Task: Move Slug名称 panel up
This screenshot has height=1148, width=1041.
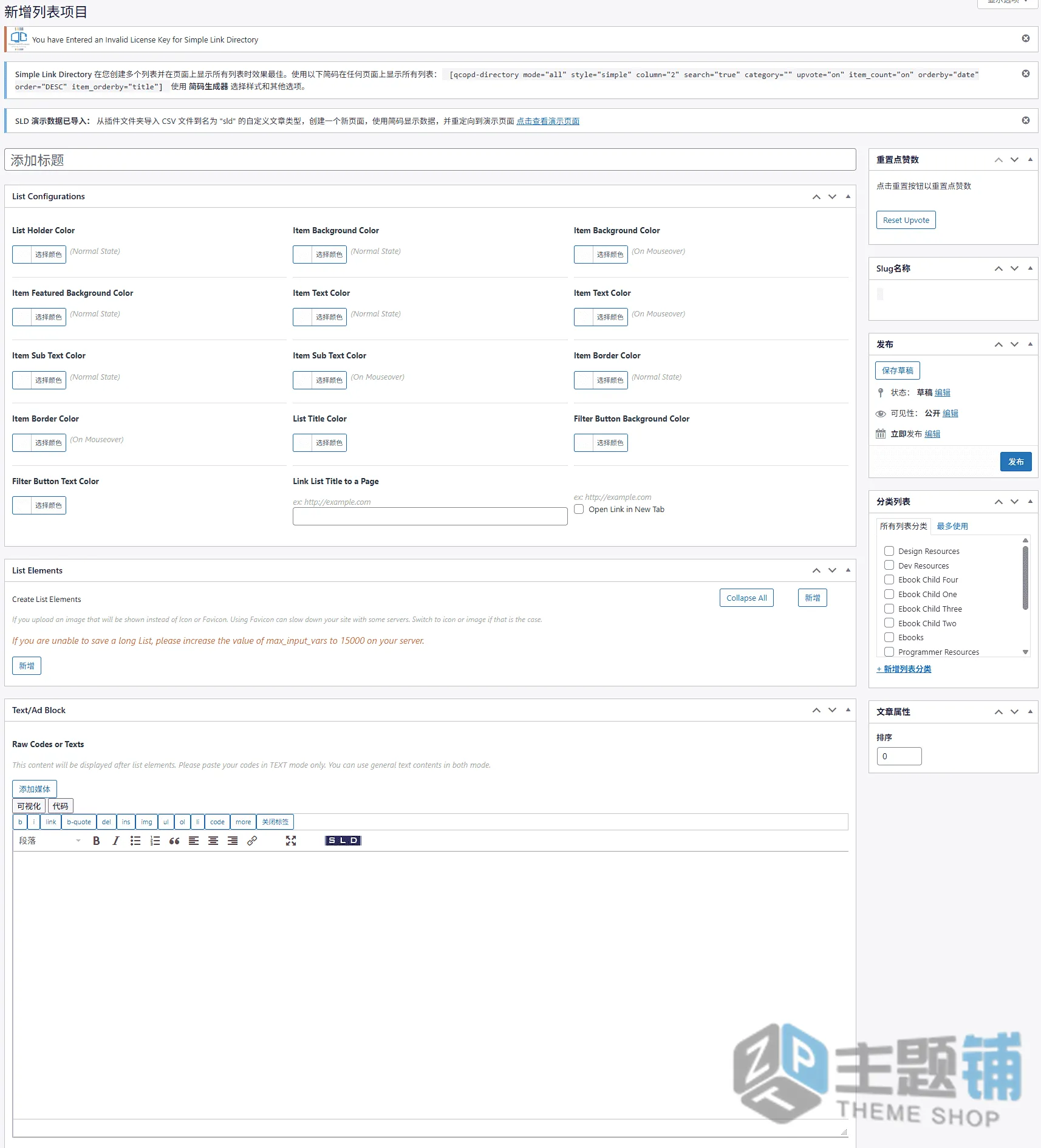Action: click(x=998, y=268)
